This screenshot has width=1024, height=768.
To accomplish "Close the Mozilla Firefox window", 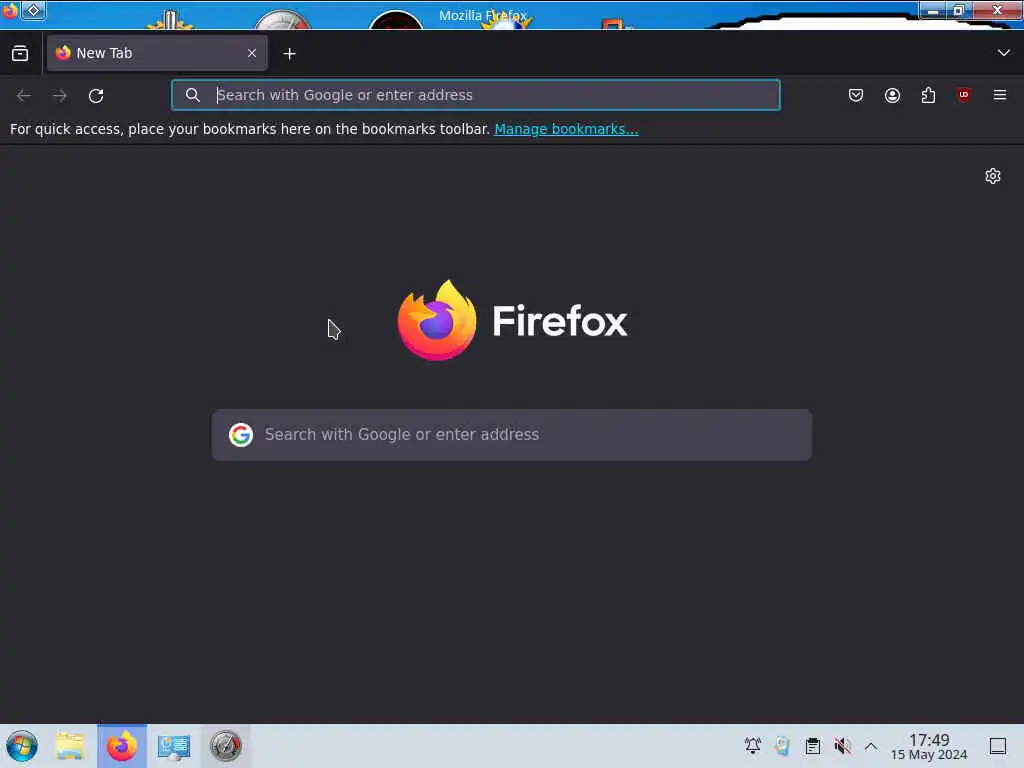I will (x=997, y=10).
